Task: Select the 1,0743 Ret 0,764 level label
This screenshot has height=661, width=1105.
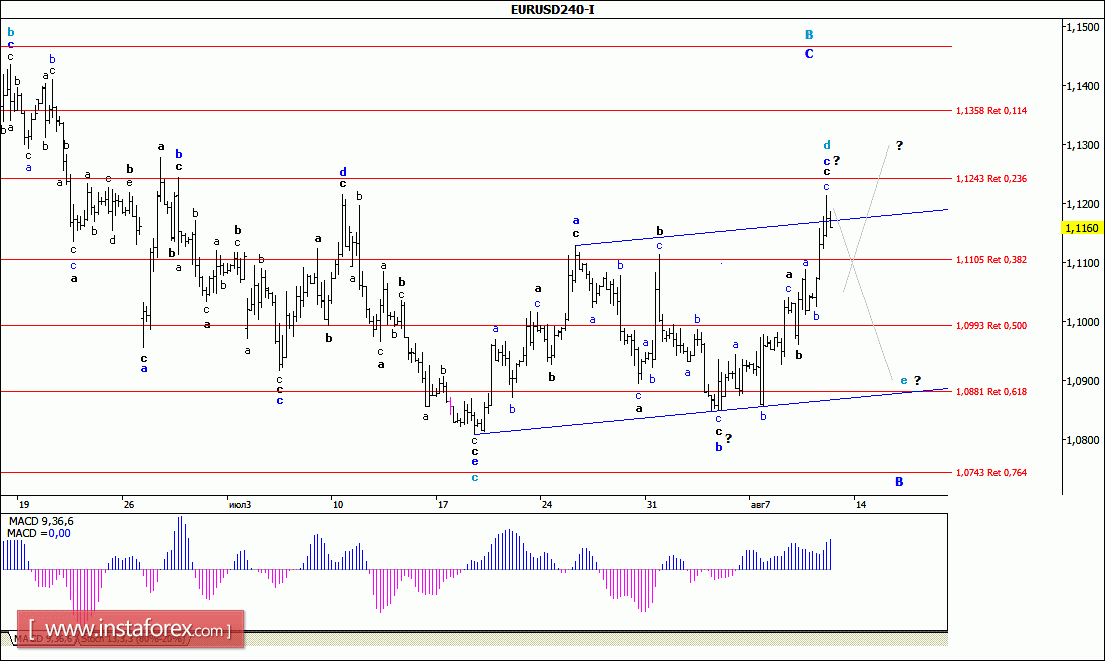Action: tap(992, 472)
